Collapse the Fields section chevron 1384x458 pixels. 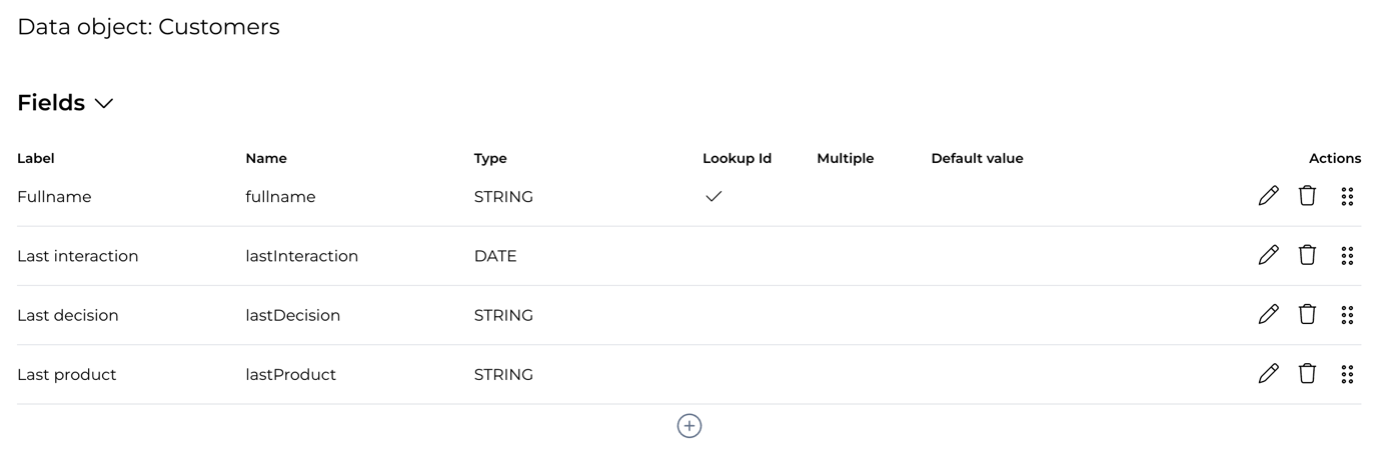[x=105, y=104]
